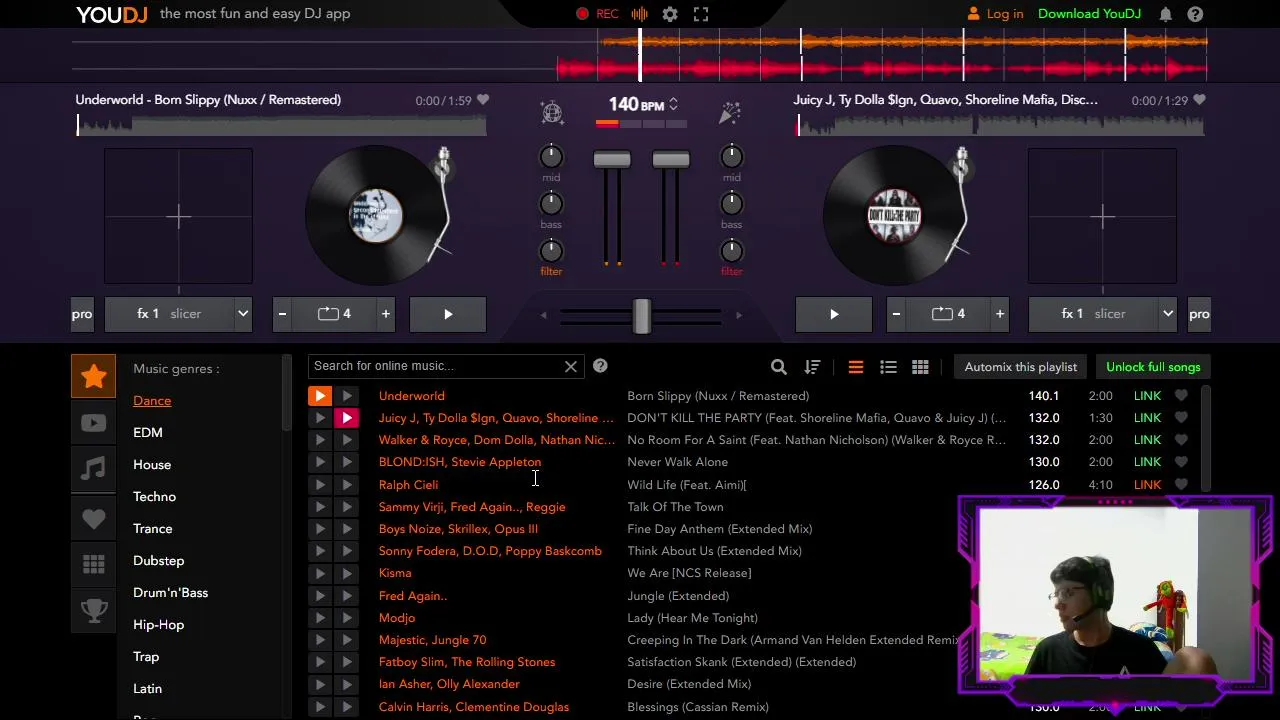The width and height of the screenshot is (1280, 720).
Task: Open the music note sidebar tab
Action: (94, 469)
